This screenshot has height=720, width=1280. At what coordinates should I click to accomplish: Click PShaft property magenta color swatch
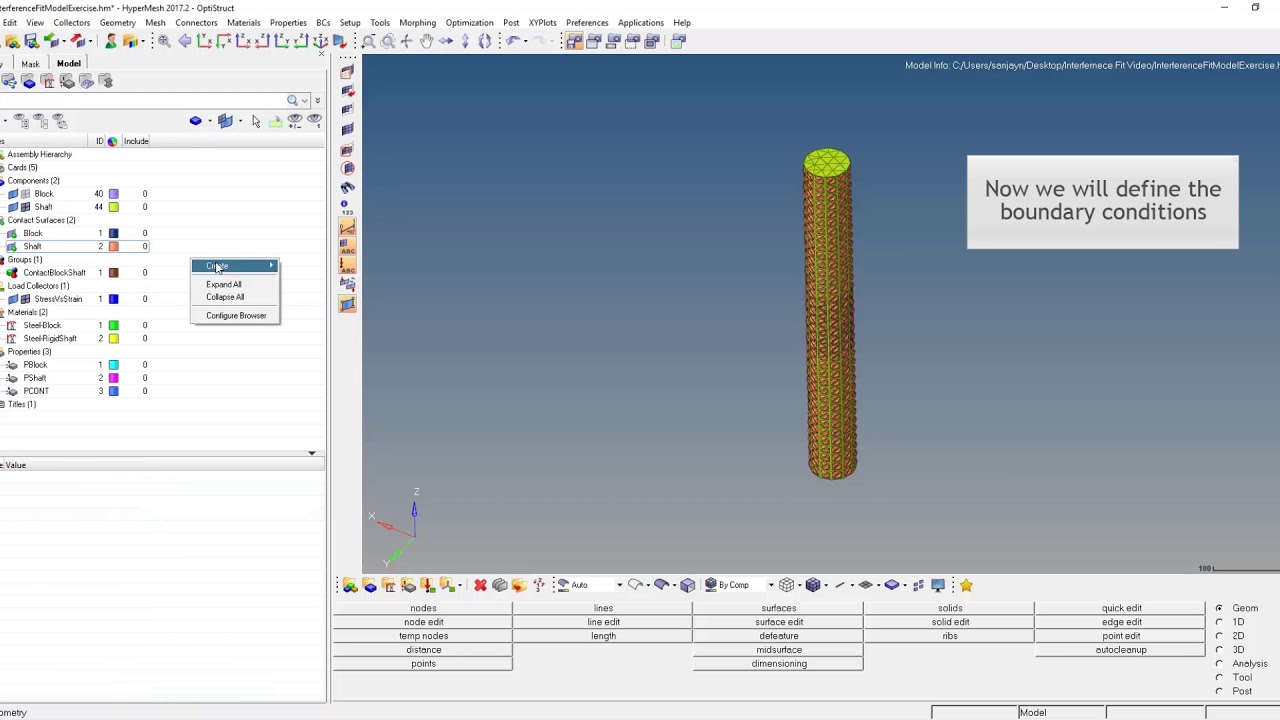(x=113, y=378)
